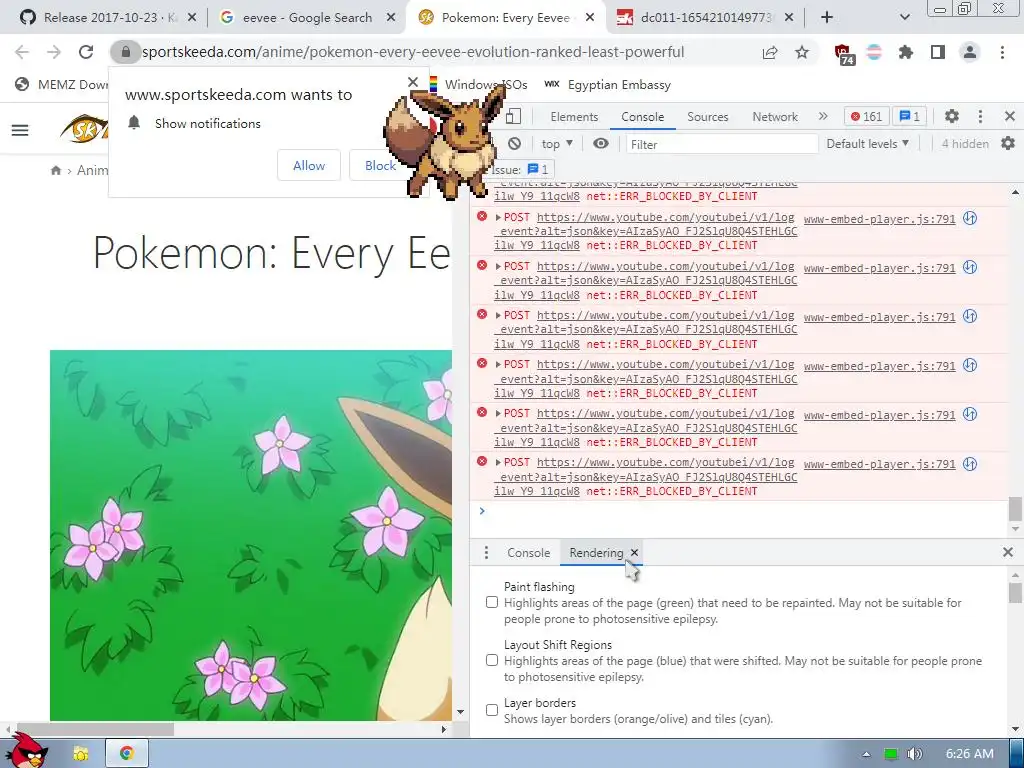Dismiss the notification permission popup
The height and width of the screenshot is (768, 1024).
pyautogui.click(x=413, y=82)
